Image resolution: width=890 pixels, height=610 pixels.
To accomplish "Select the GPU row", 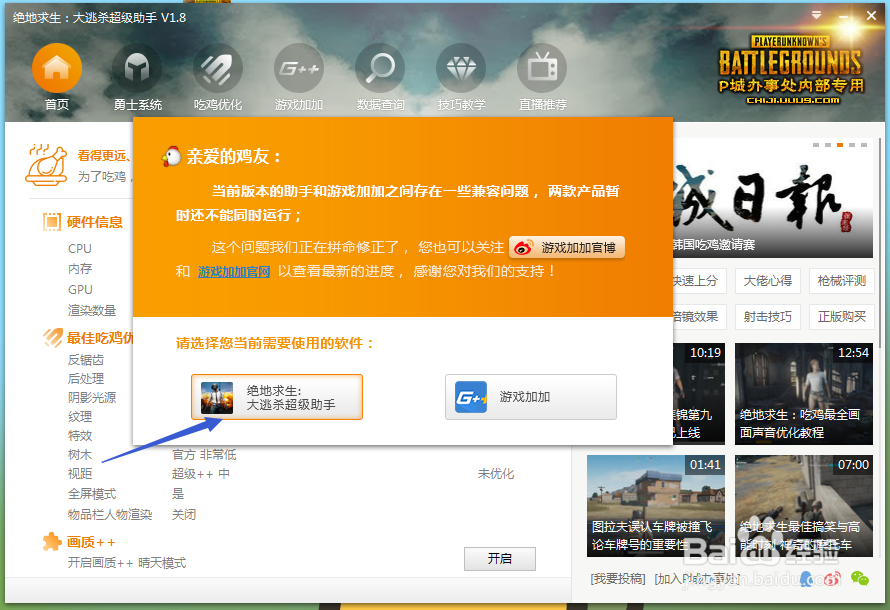I will [x=80, y=289].
